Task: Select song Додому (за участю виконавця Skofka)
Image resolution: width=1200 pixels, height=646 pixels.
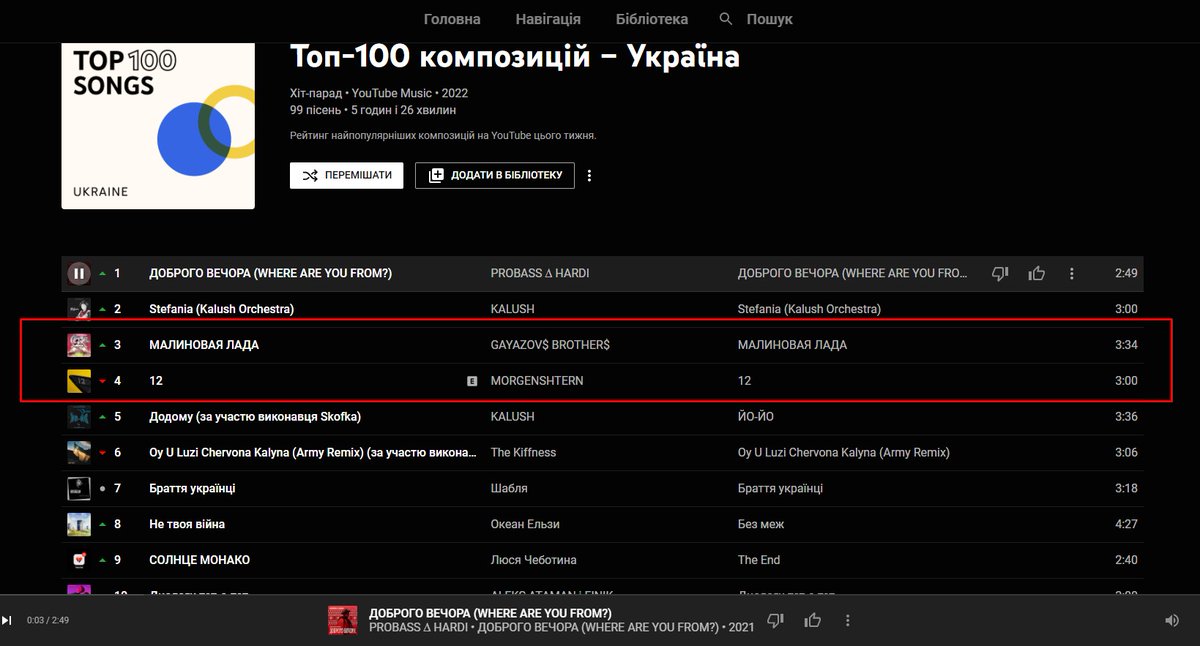Action: point(255,416)
